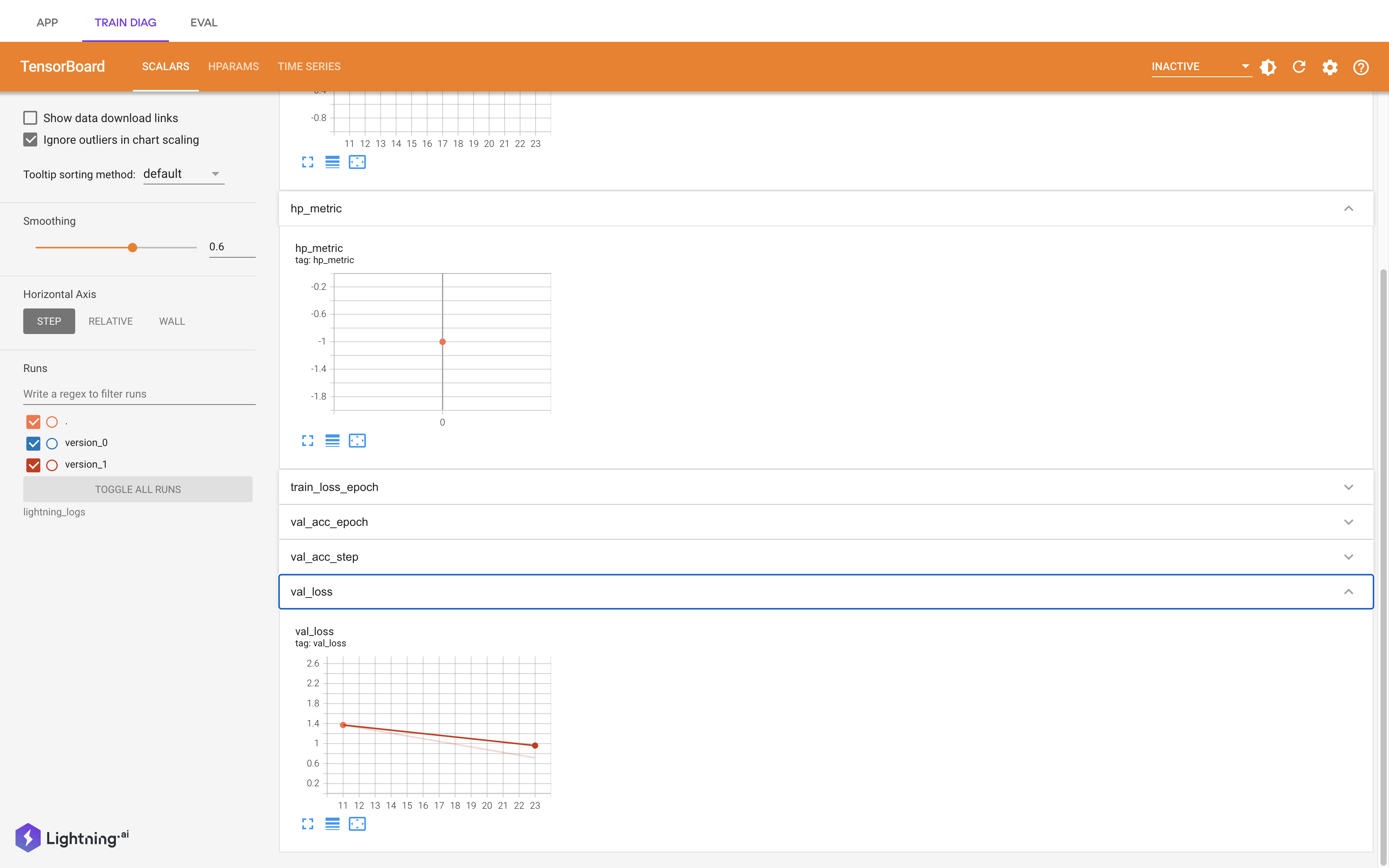1389x868 pixels.
Task: Open the EVAL tab
Action: click(204, 22)
